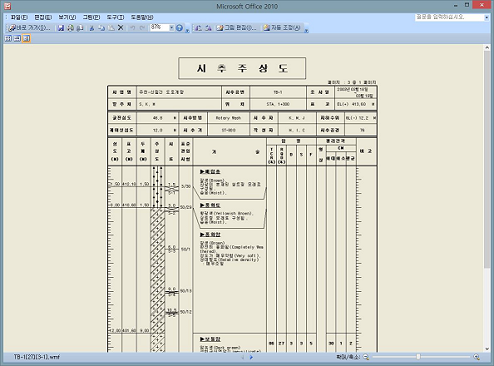Open the 도구(T) menu
This screenshot has width=494, height=366.
(115, 17)
